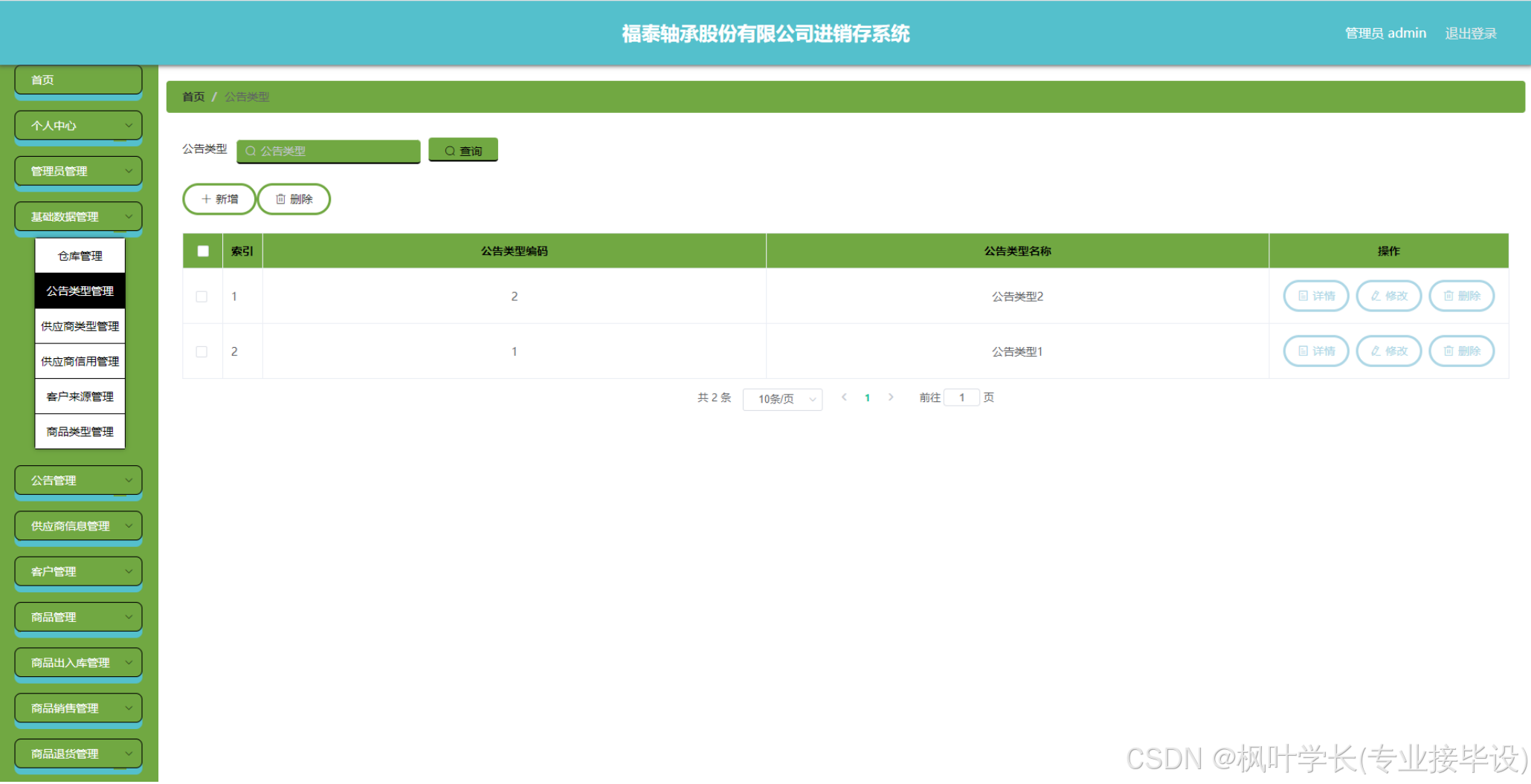Open 详情 for 公告类型2 row
Viewport: 1531px width, 784px height.
click(1315, 296)
